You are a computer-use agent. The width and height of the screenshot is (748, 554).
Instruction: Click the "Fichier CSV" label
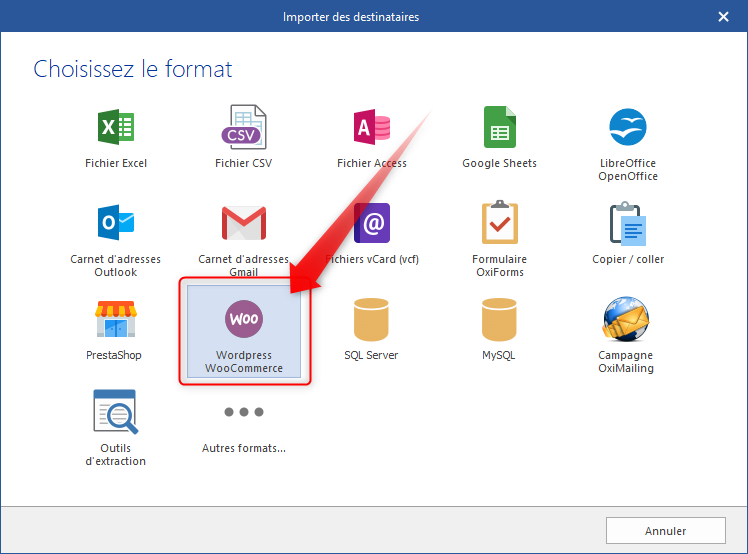point(243,163)
